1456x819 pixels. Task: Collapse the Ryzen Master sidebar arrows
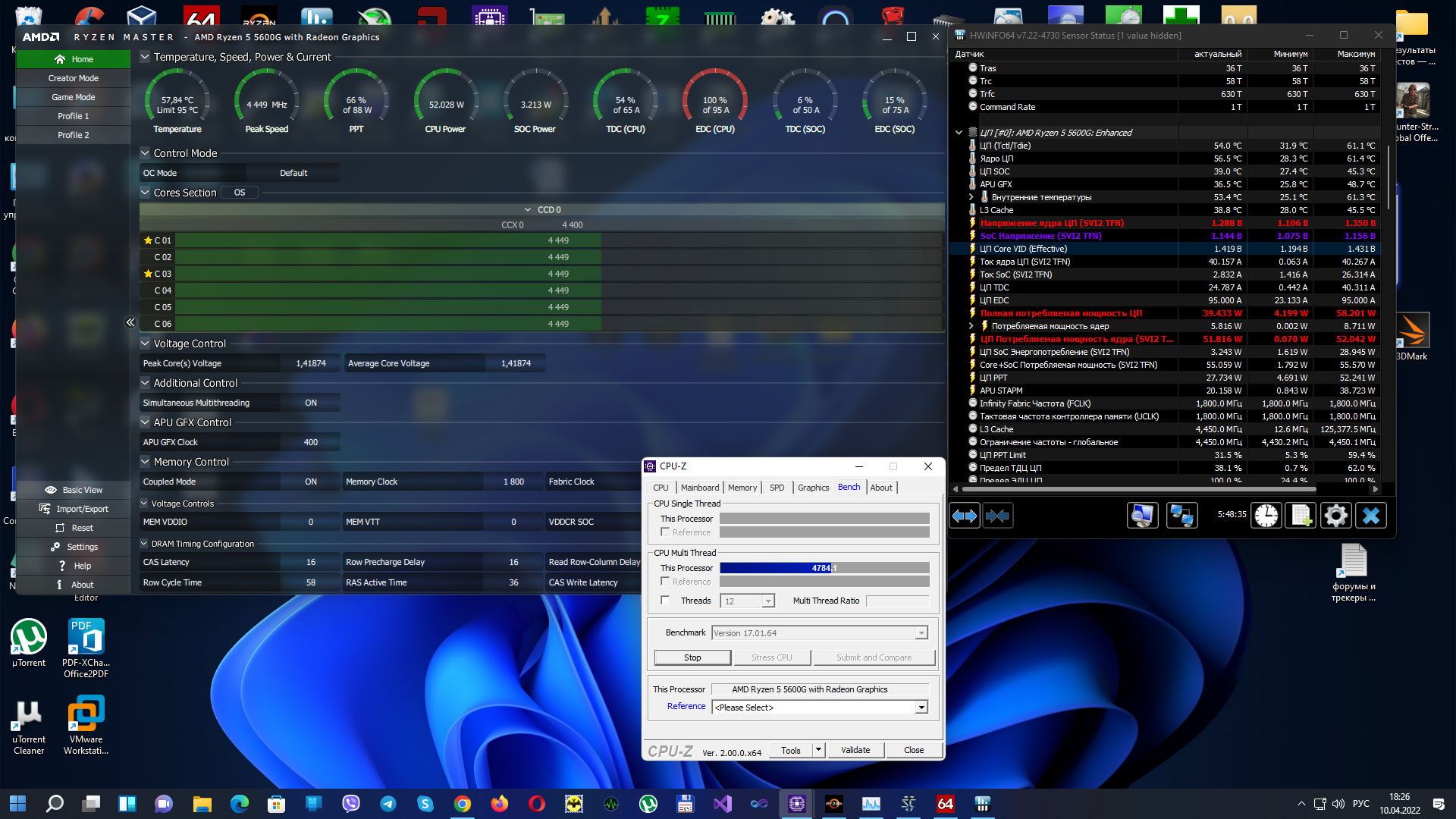point(130,322)
